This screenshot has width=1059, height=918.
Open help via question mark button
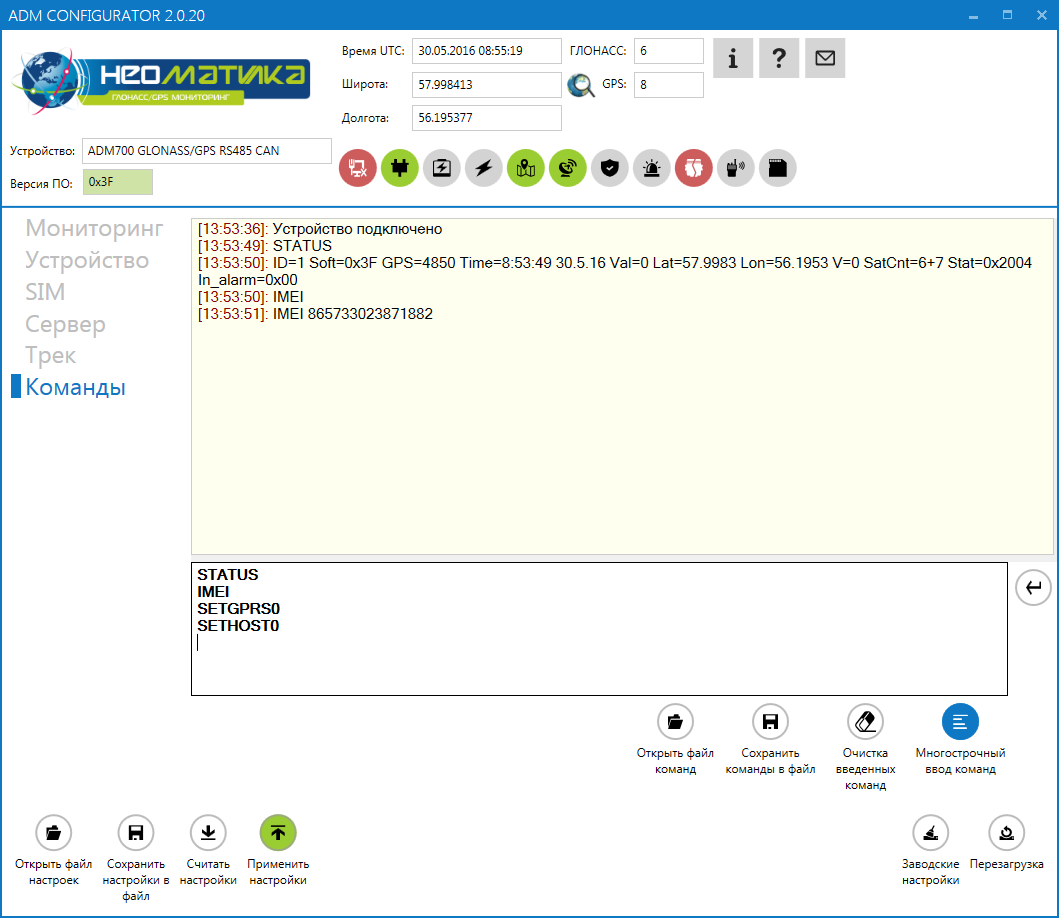779,58
